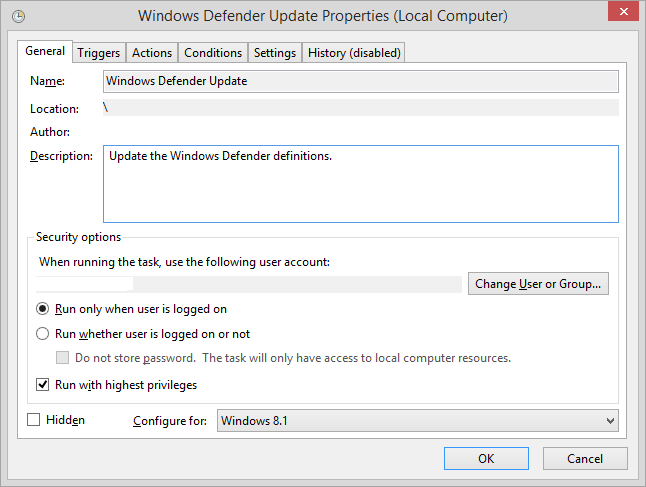Switch to the General tab

(45, 51)
